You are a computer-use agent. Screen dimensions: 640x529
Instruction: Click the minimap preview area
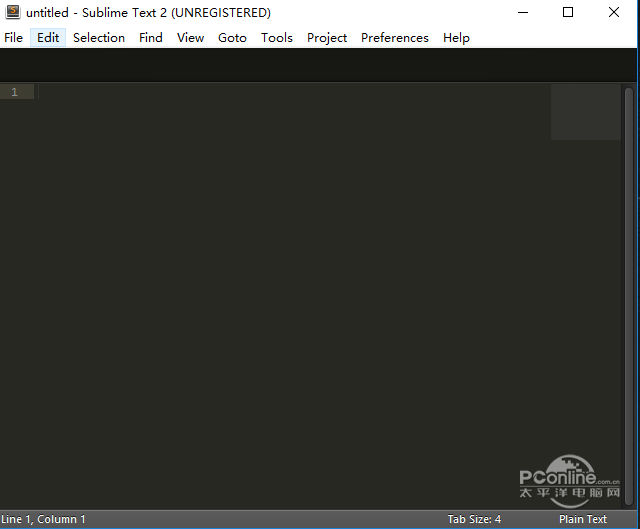click(586, 112)
